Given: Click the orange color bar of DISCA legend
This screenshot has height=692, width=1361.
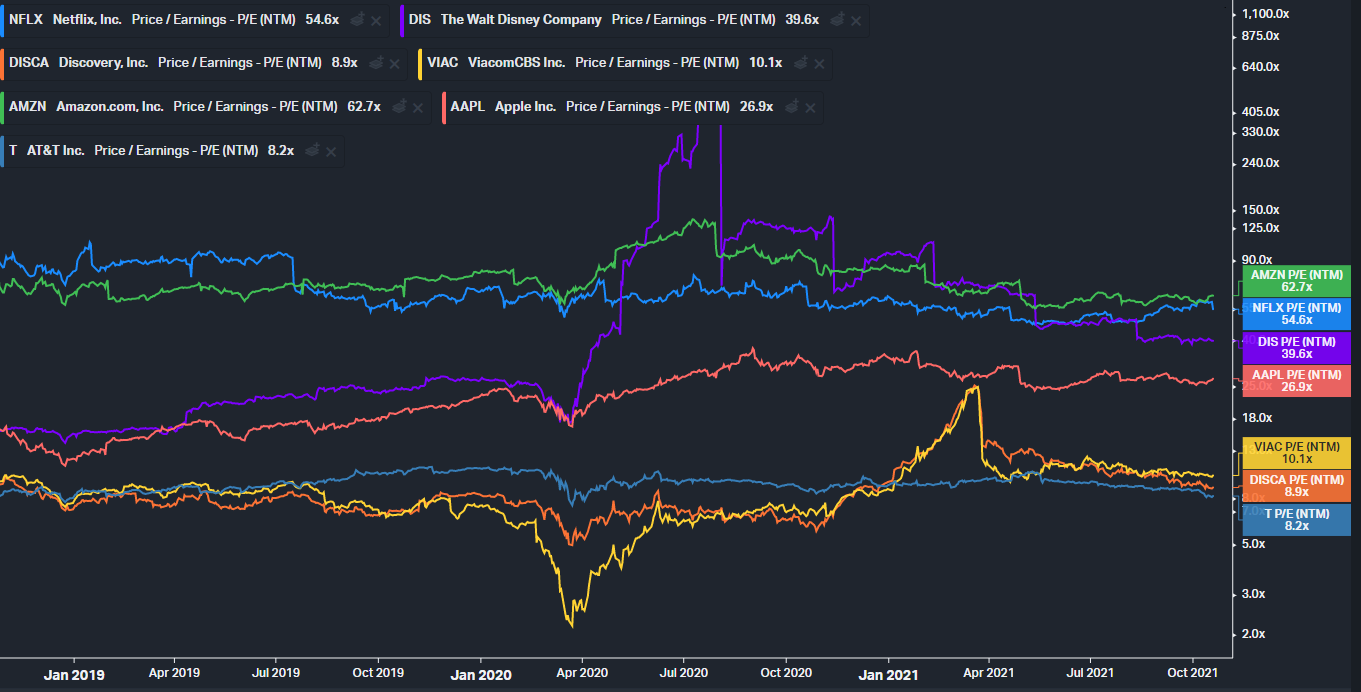Looking at the screenshot, I should (2, 63).
